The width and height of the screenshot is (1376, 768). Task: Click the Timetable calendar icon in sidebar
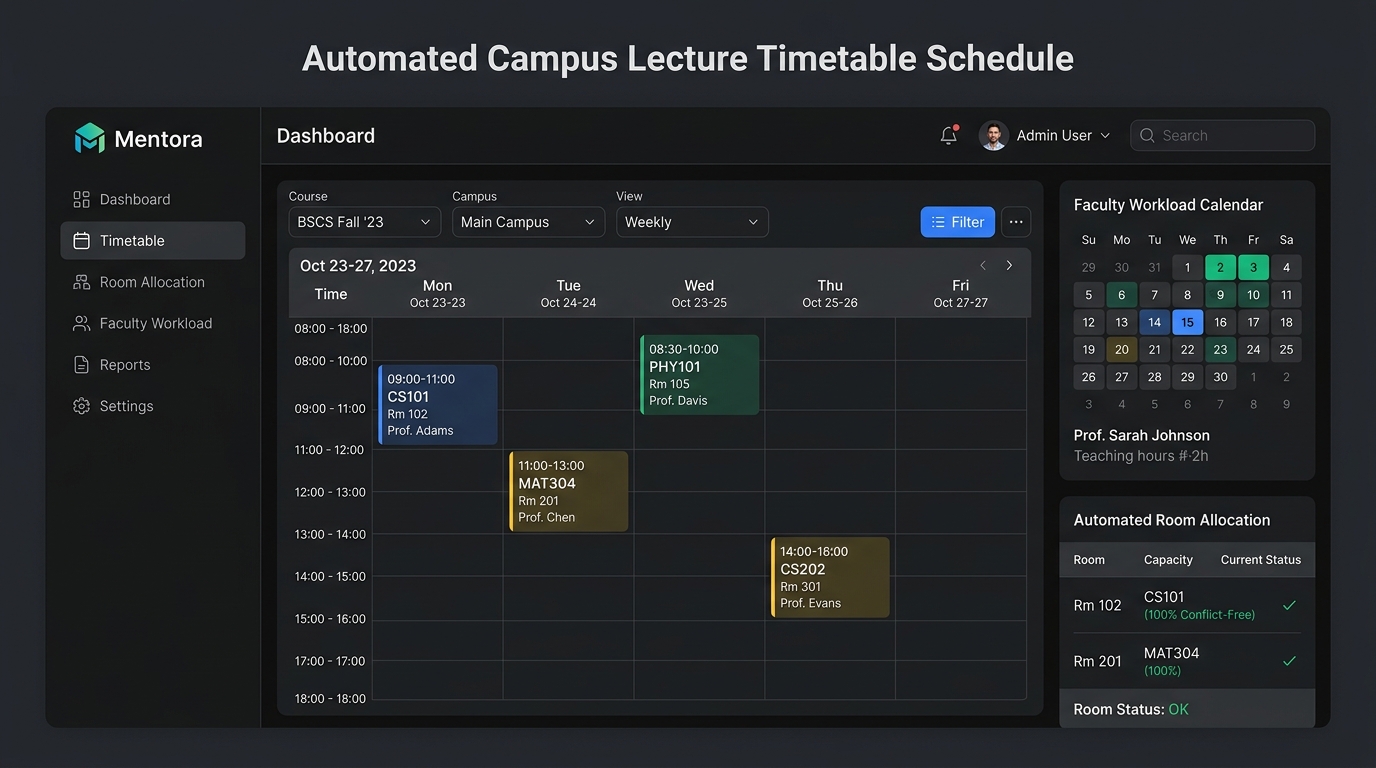tap(82, 241)
